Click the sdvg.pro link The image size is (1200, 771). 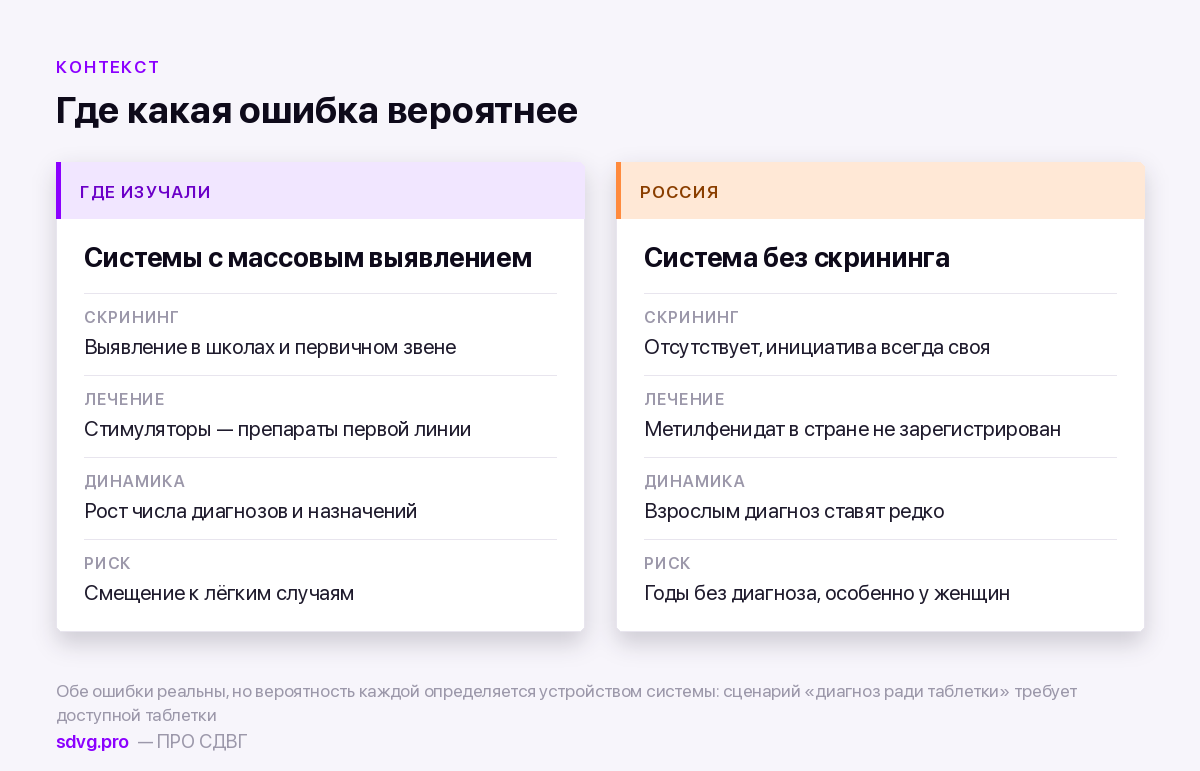pyautogui.click(x=92, y=742)
